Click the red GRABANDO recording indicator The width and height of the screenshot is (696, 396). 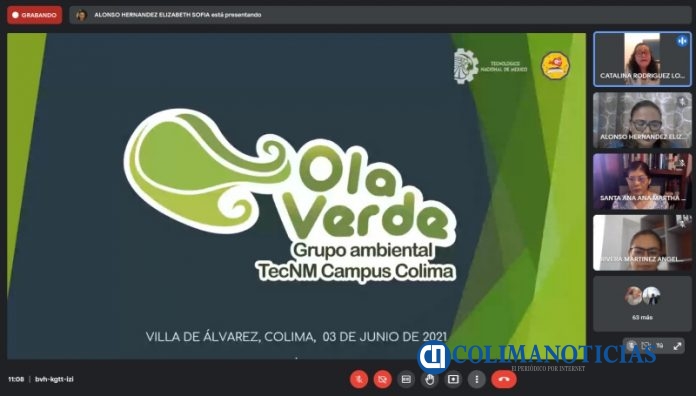pyautogui.click(x=35, y=15)
